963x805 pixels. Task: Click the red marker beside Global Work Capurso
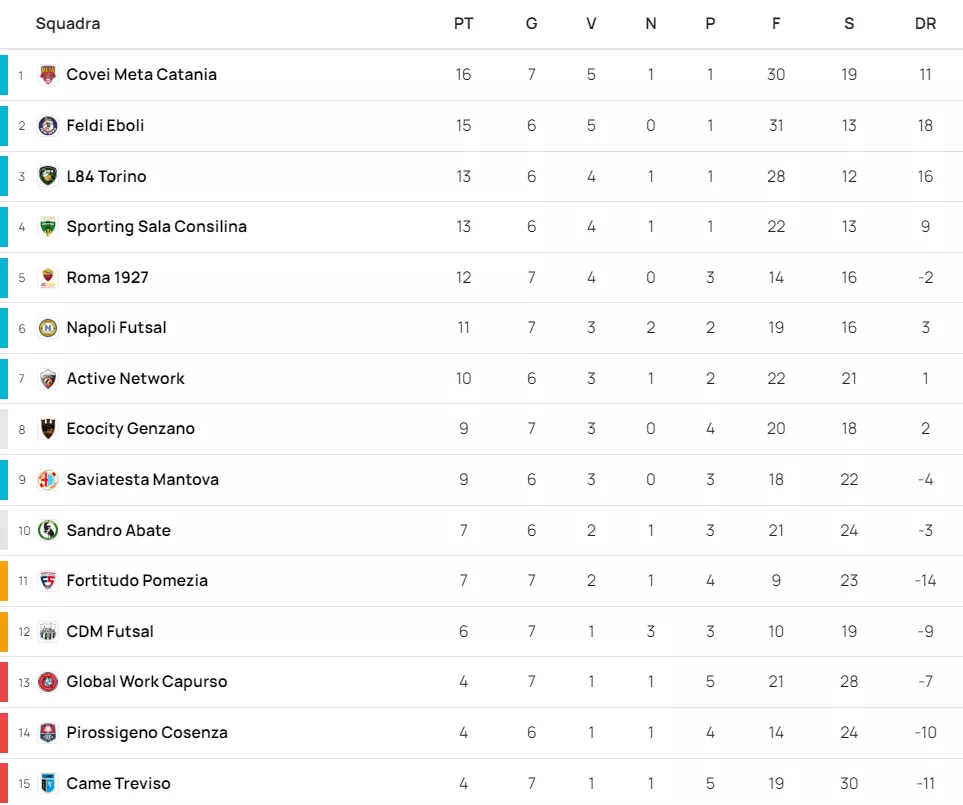[4, 682]
